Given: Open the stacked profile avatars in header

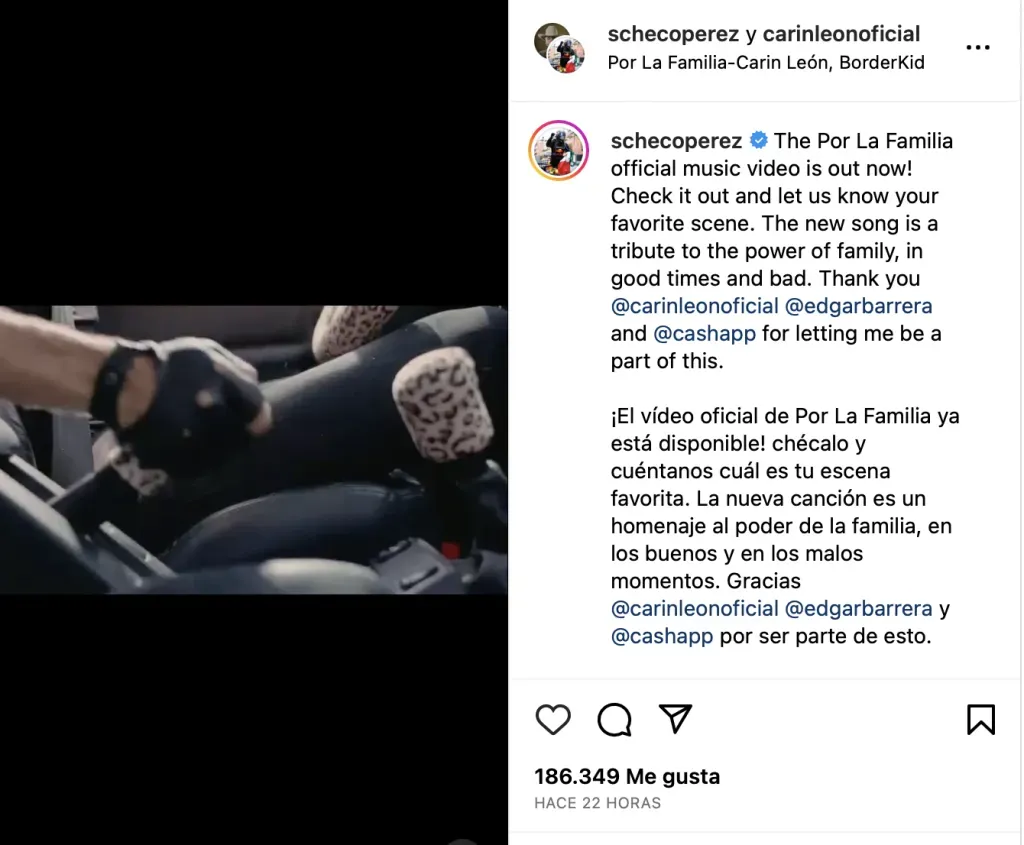Looking at the screenshot, I should [560, 48].
